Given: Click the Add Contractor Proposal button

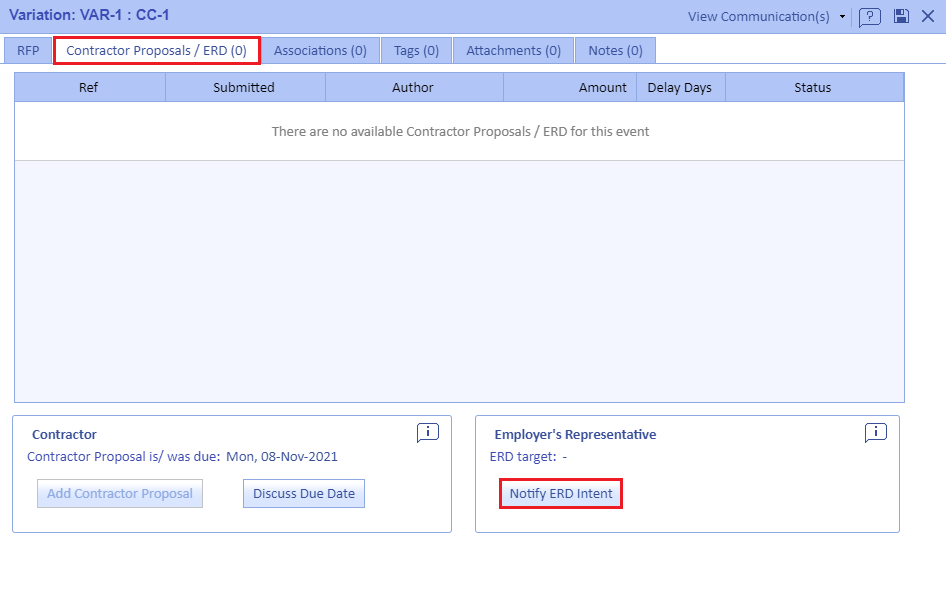Looking at the screenshot, I should tap(120, 493).
